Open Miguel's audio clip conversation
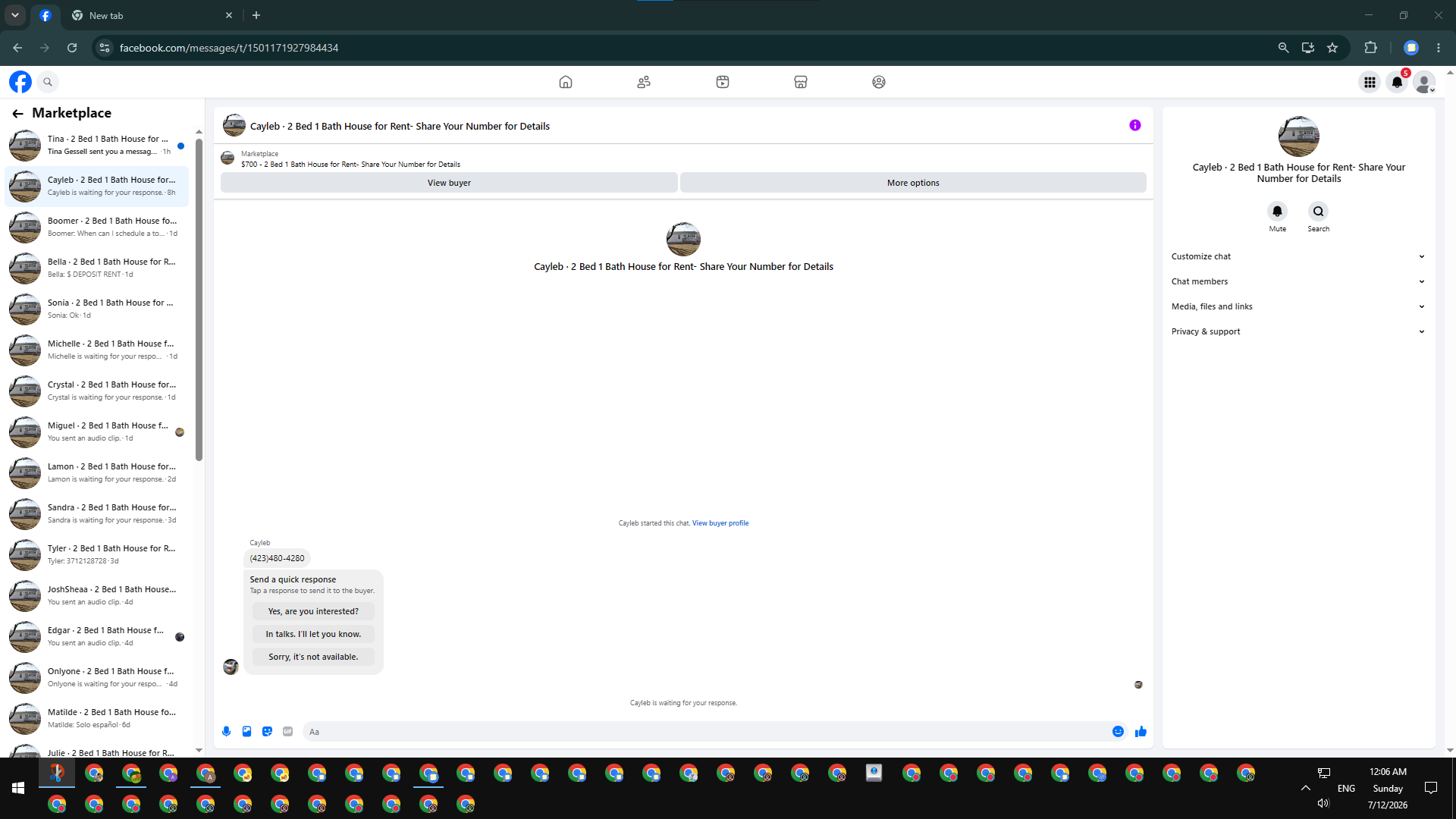This screenshot has width=1456, height=819. click(x=97, y=431)
